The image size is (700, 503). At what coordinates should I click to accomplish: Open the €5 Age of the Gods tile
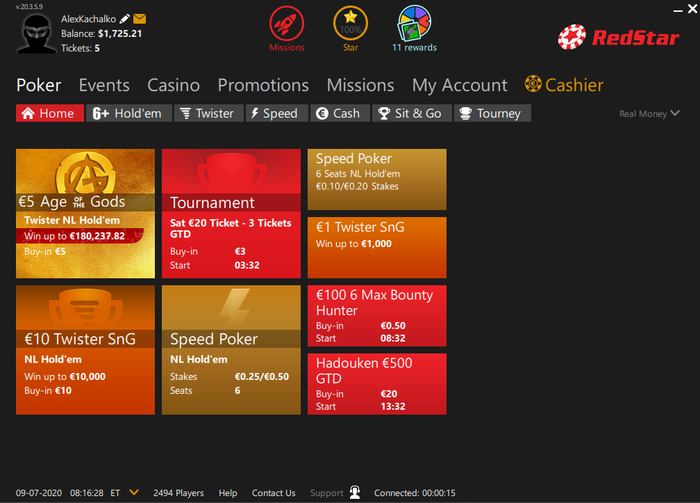85,214
